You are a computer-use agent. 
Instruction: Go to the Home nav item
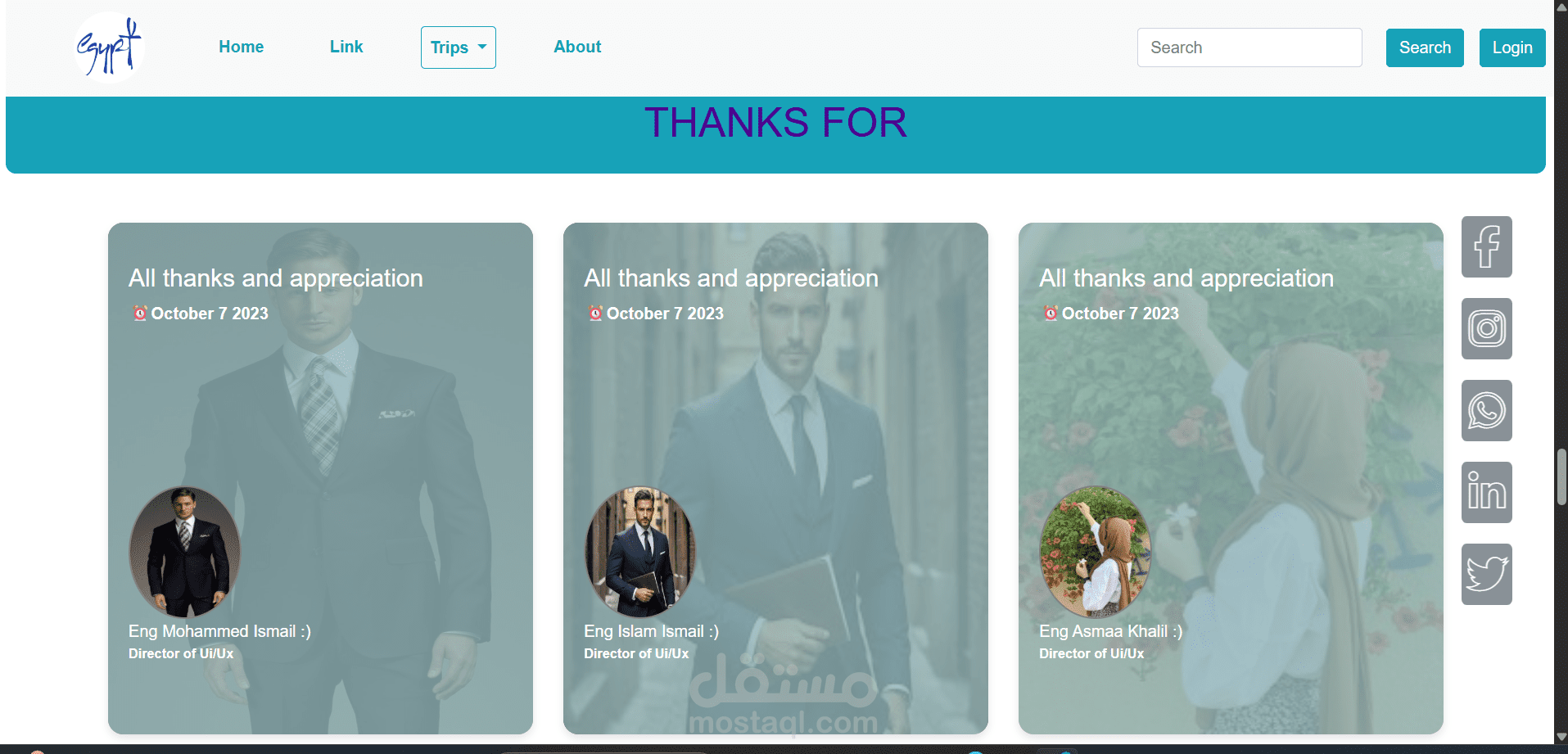tap(241, 47)
